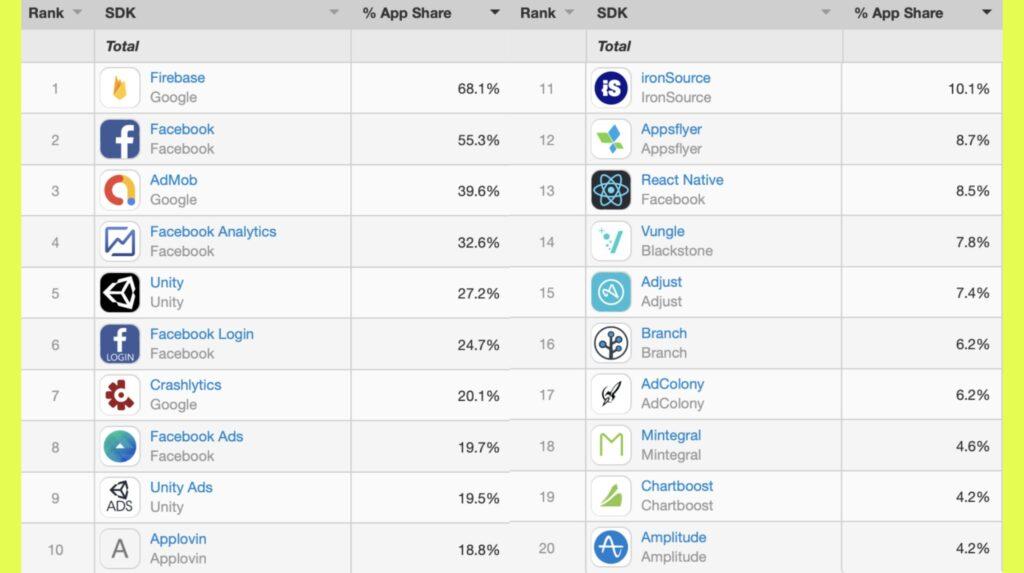Click the left % App Share header
Screen dimensions: 1024x573
point(407,13)
